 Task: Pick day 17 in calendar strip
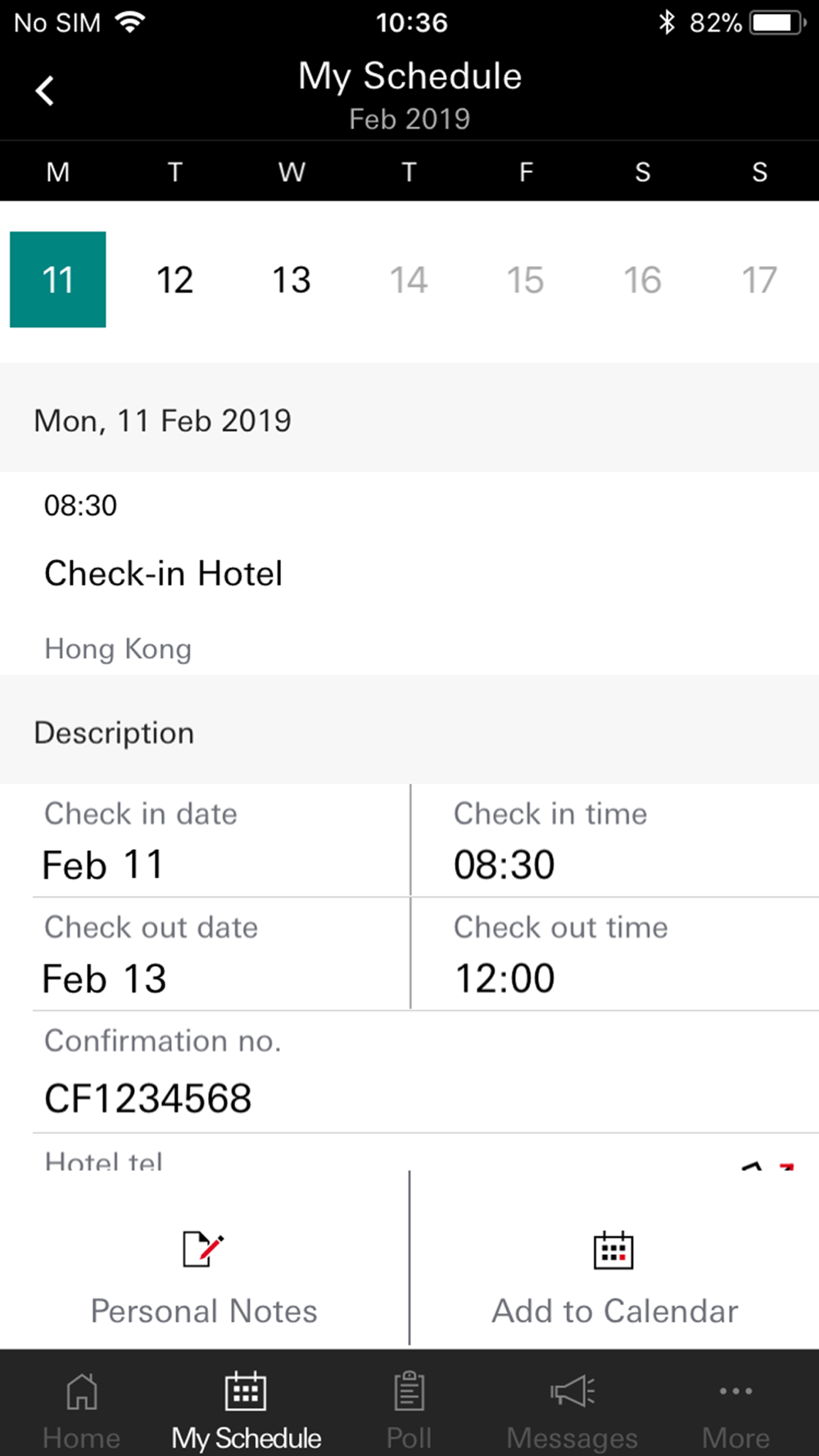coord(759,280)
